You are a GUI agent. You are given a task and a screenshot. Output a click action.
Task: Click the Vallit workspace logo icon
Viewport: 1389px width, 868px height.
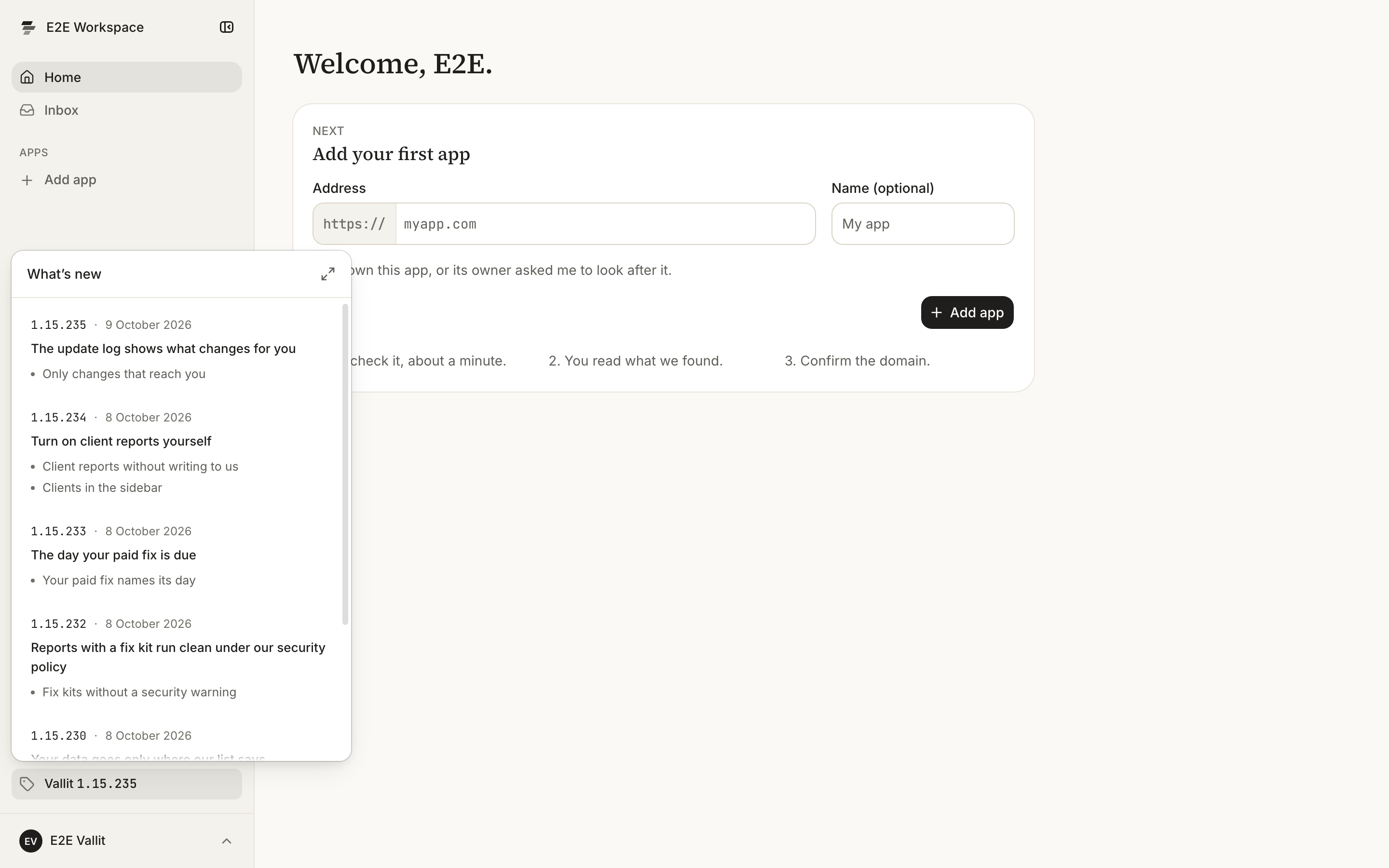click(x=28, y=27)
